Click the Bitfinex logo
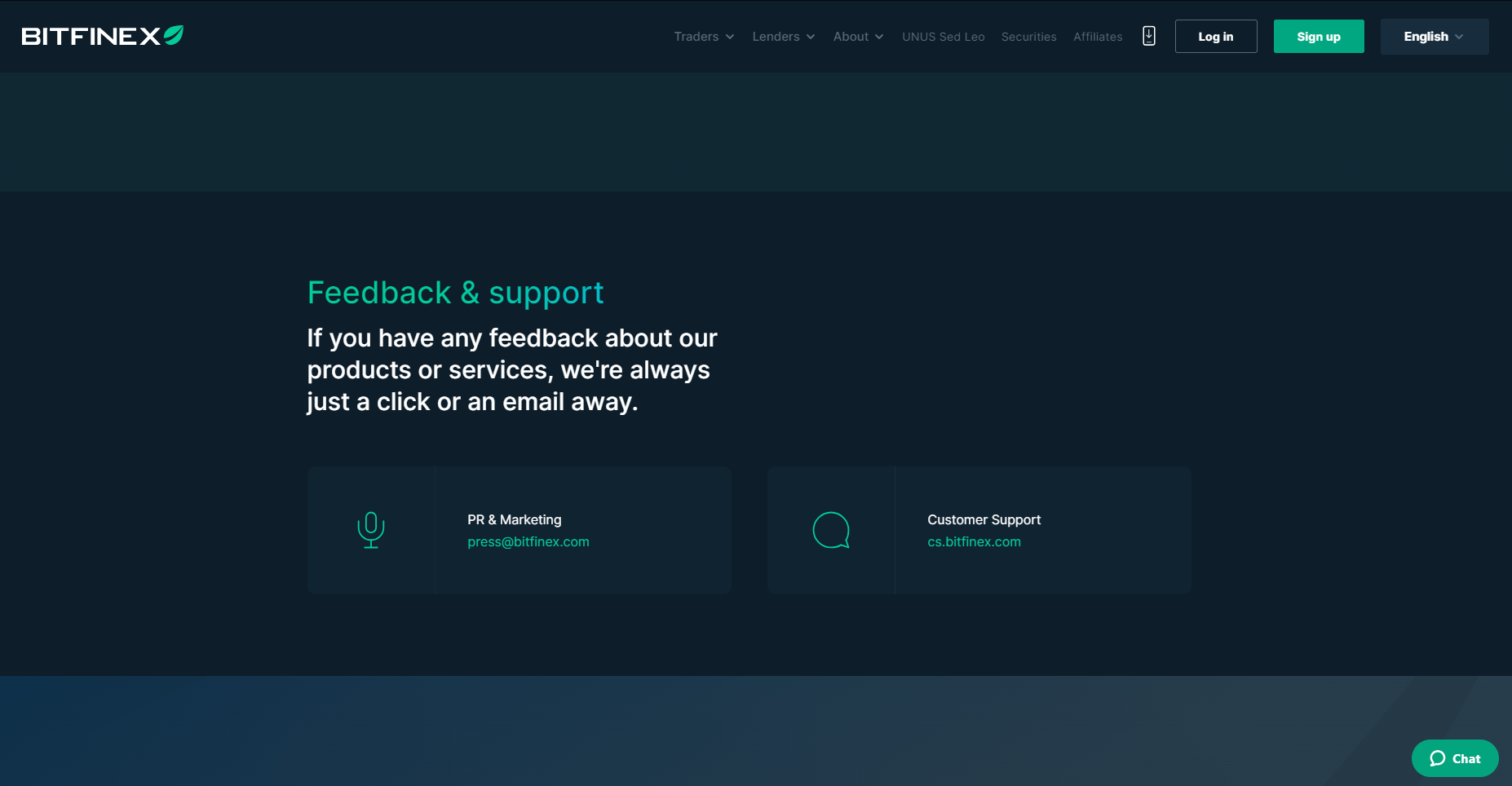The image size is (1512, 786). [103, 36]
